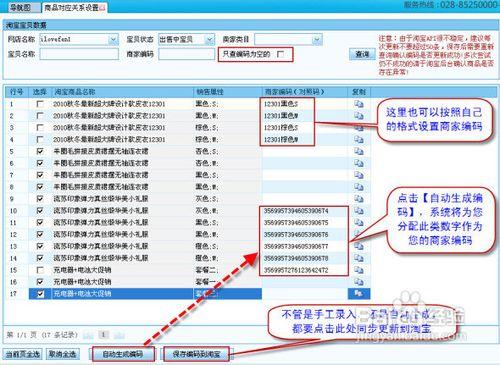Click the copy icon in row 2
Image resolution: width=500 pixels, height=365 pixels.
[x=359, y=116]
